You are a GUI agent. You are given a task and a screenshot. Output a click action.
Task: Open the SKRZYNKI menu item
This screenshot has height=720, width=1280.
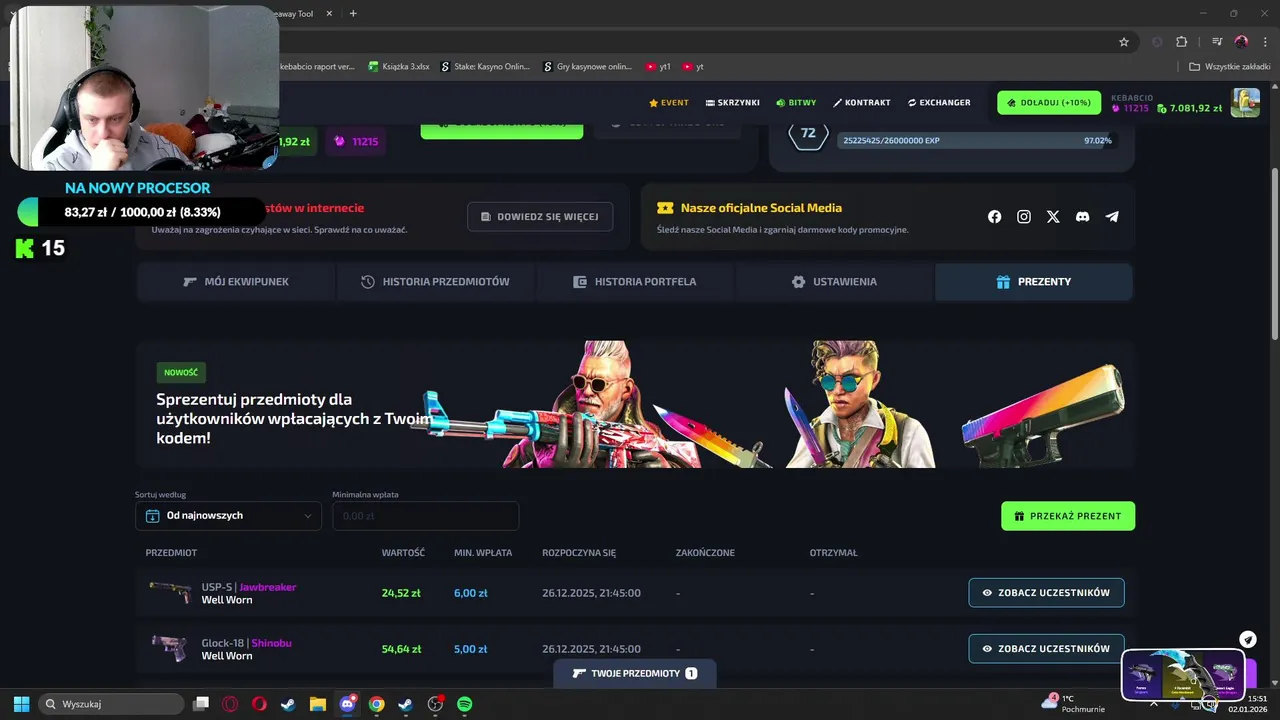(733, 103)
